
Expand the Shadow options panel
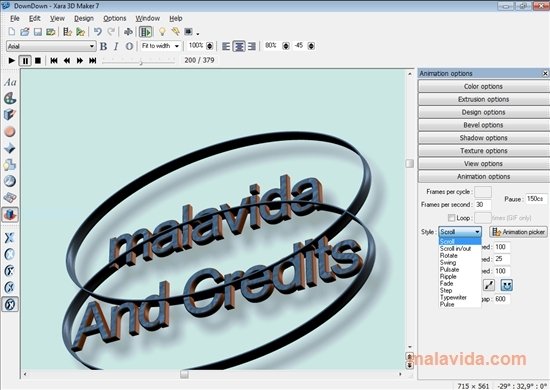tap(483, 138)
